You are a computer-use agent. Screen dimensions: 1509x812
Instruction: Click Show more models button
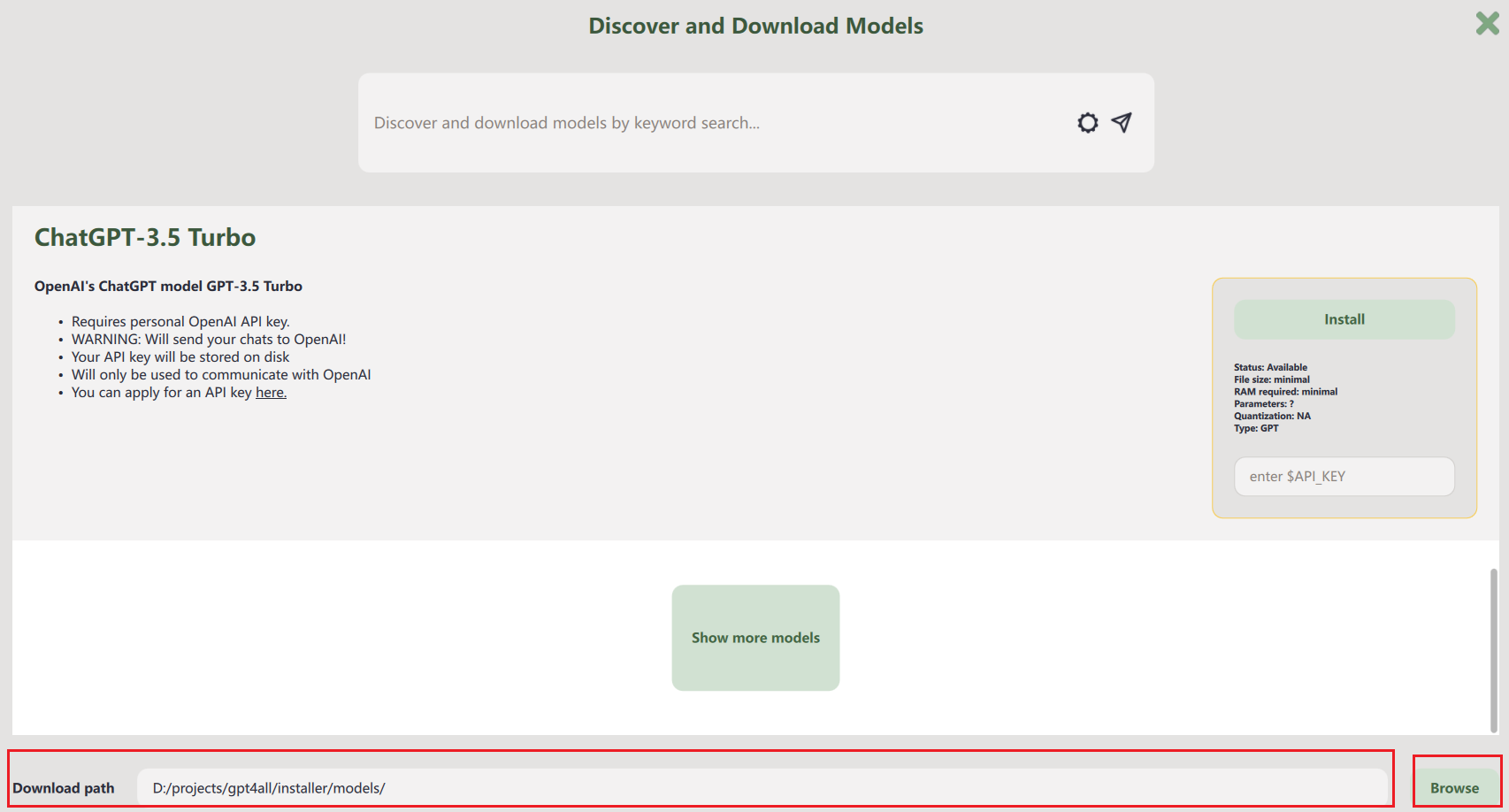[755, 638]
